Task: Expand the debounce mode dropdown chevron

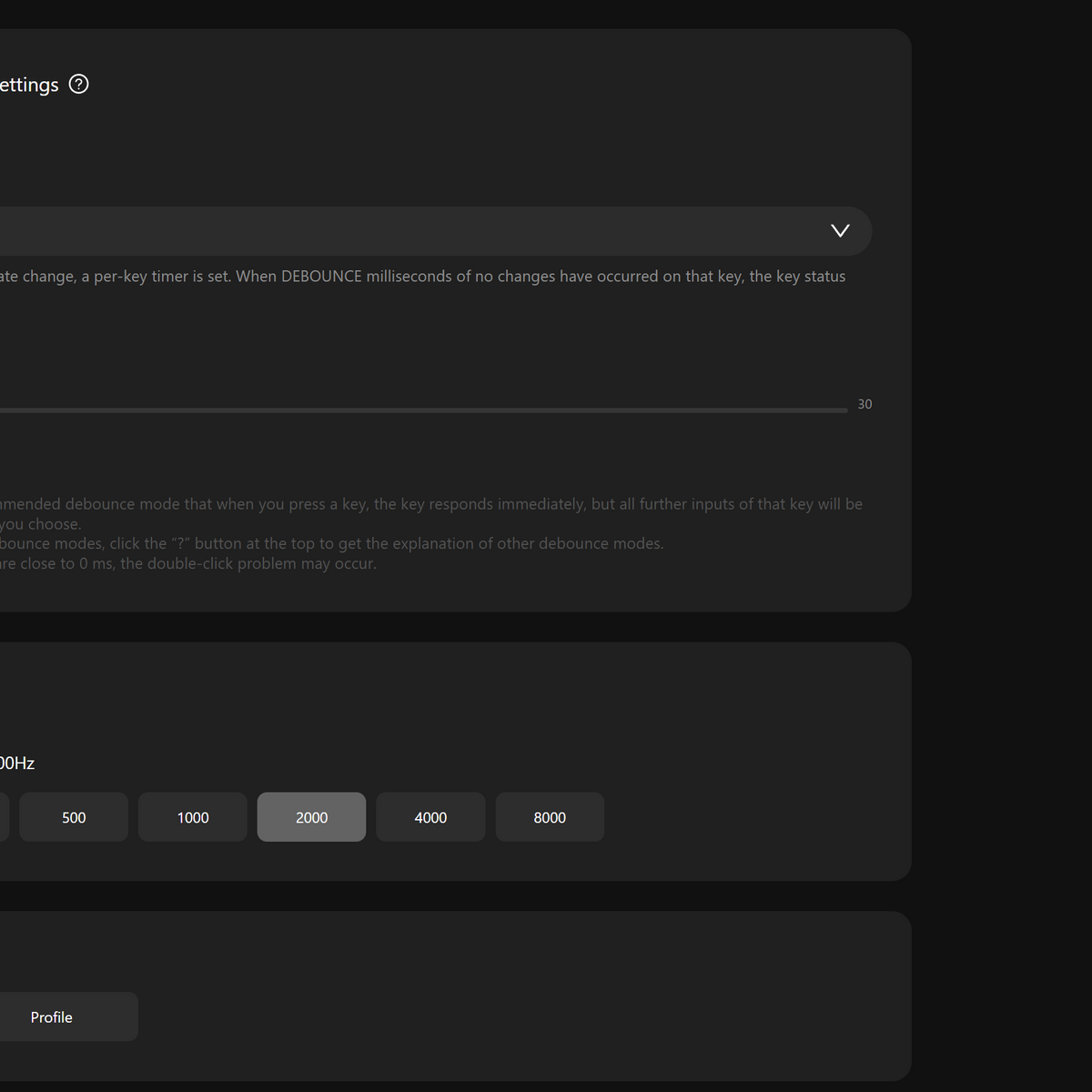Action: pos(840,231)
